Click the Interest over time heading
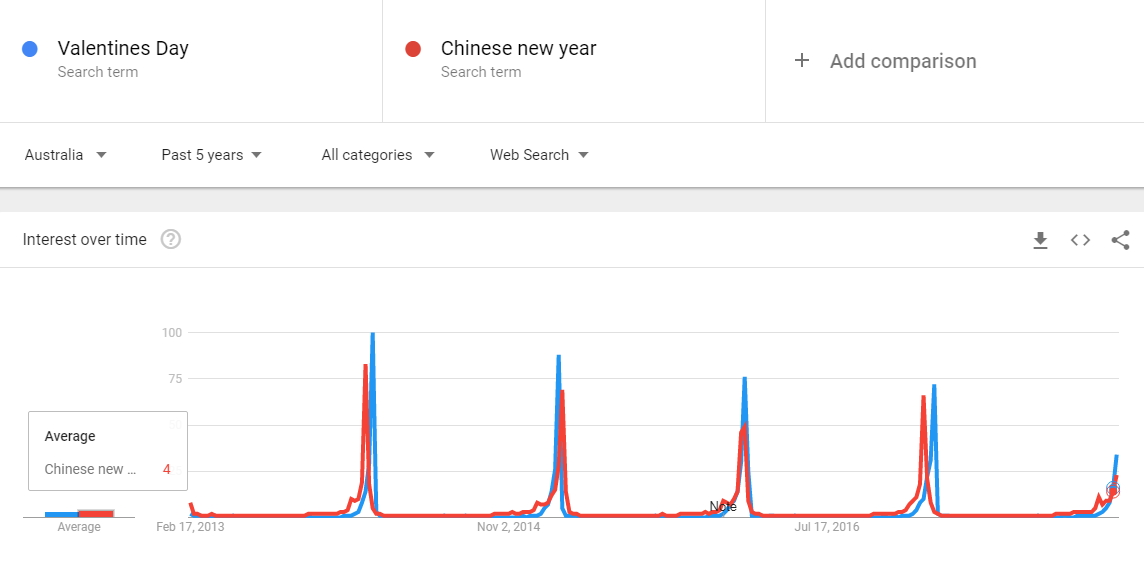 click(x=85, y=239)
